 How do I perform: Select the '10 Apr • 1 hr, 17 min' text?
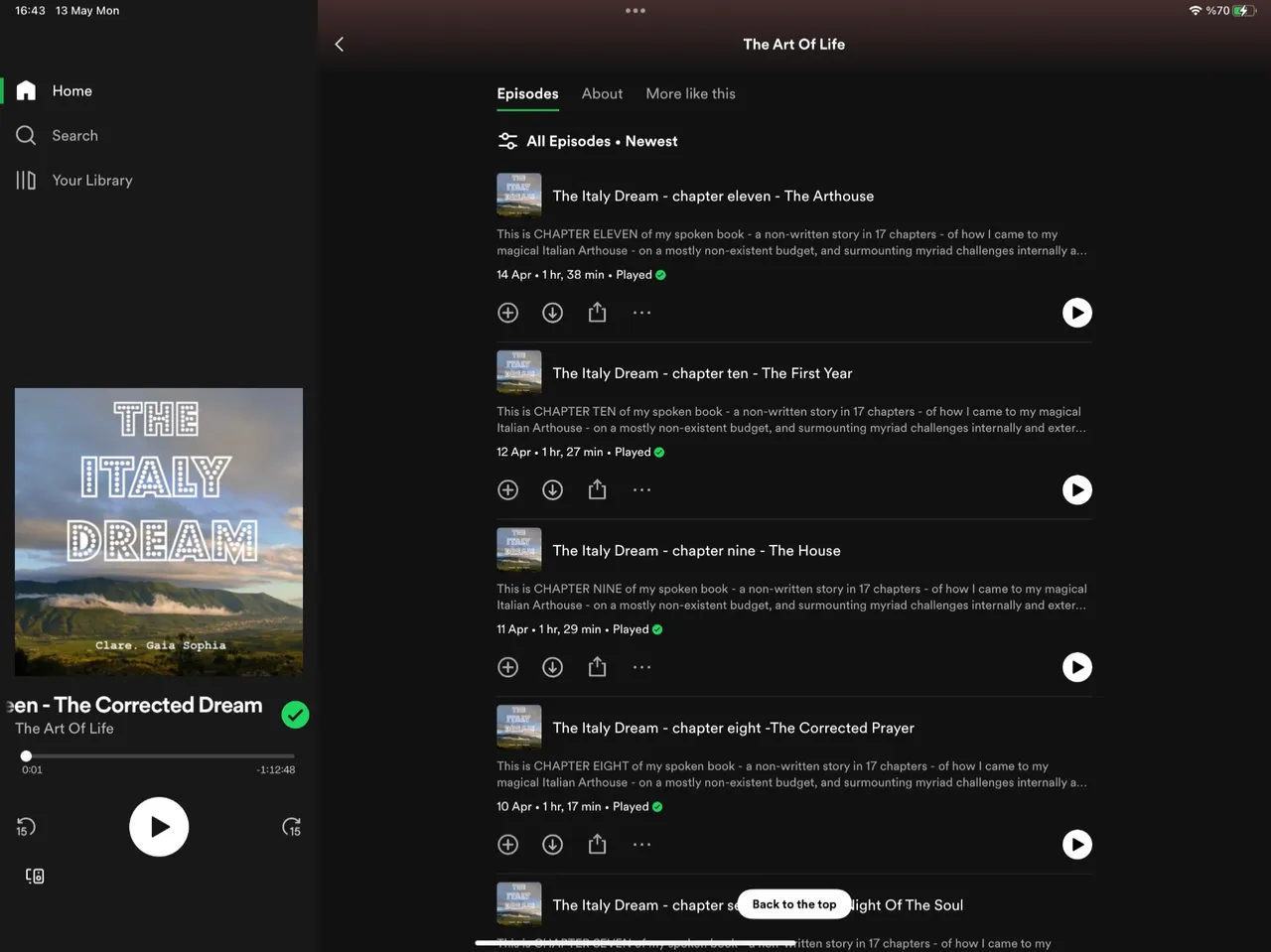(549, 806)
